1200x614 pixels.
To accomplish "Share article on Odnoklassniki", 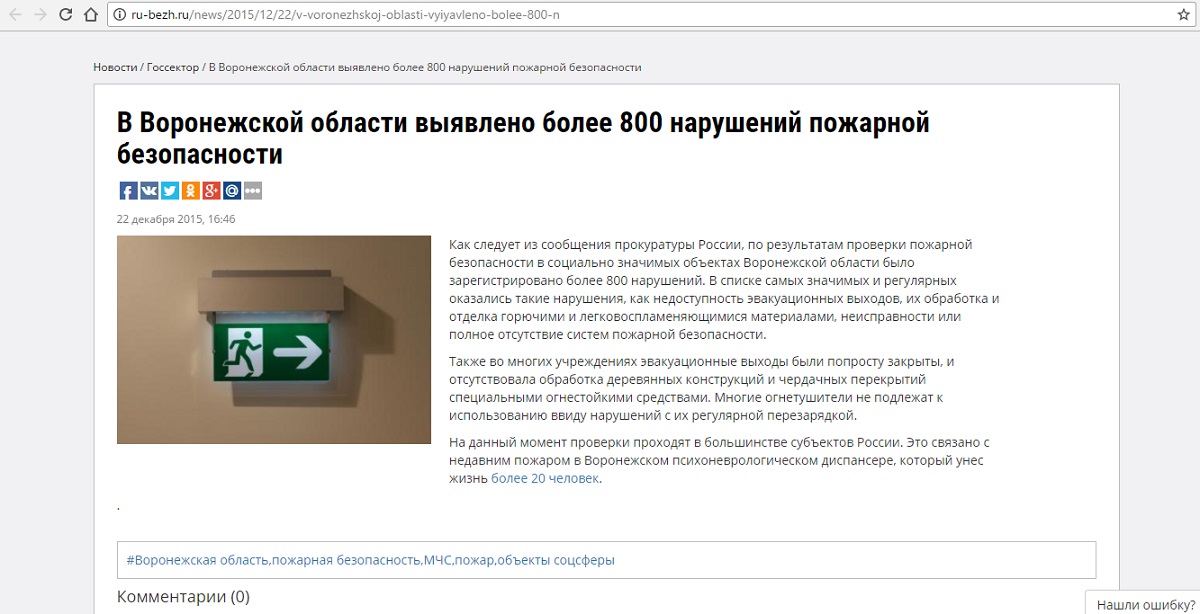I will point(190,191).
